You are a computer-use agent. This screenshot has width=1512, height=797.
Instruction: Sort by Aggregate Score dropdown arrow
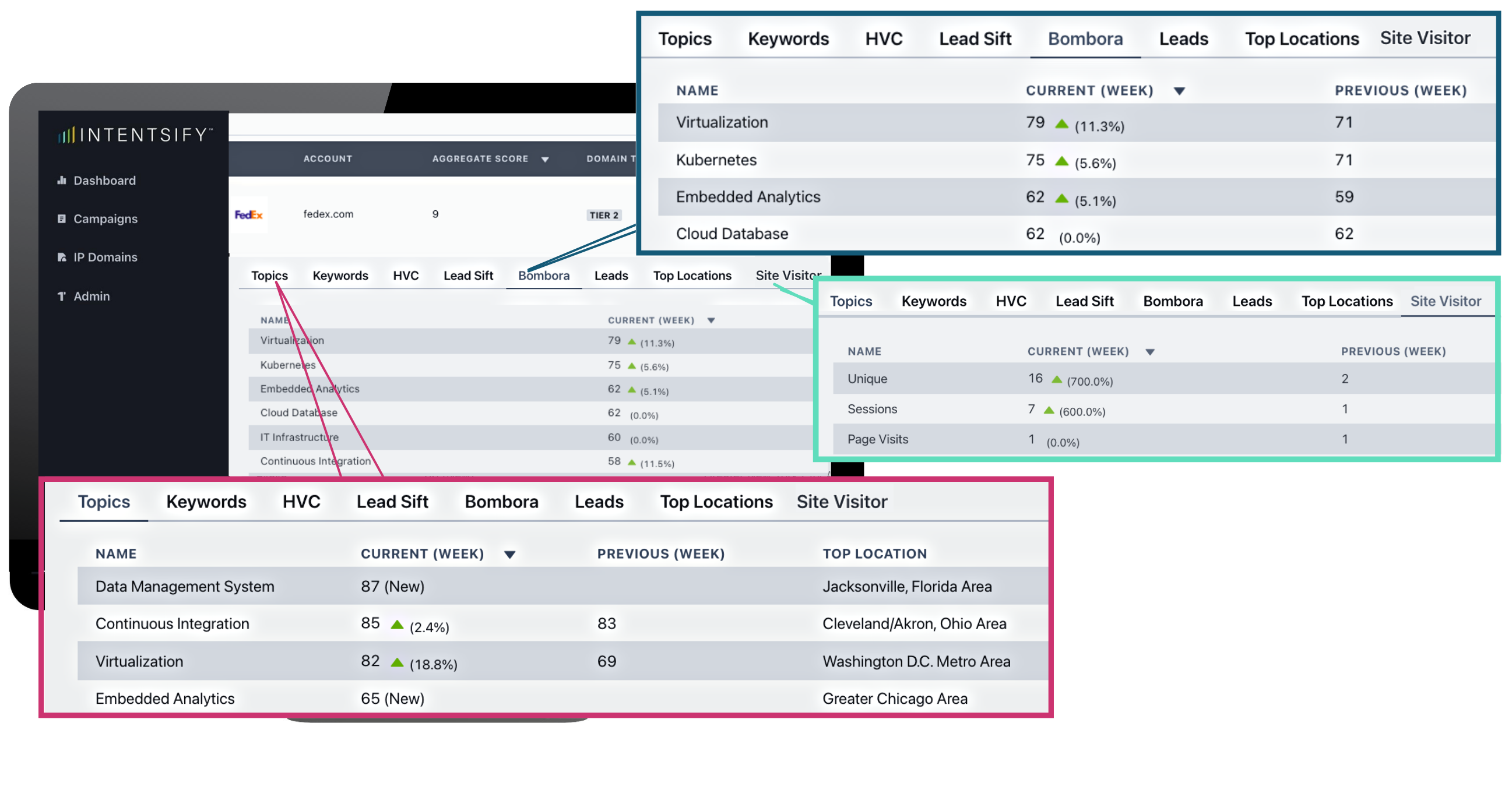(544, 160)
